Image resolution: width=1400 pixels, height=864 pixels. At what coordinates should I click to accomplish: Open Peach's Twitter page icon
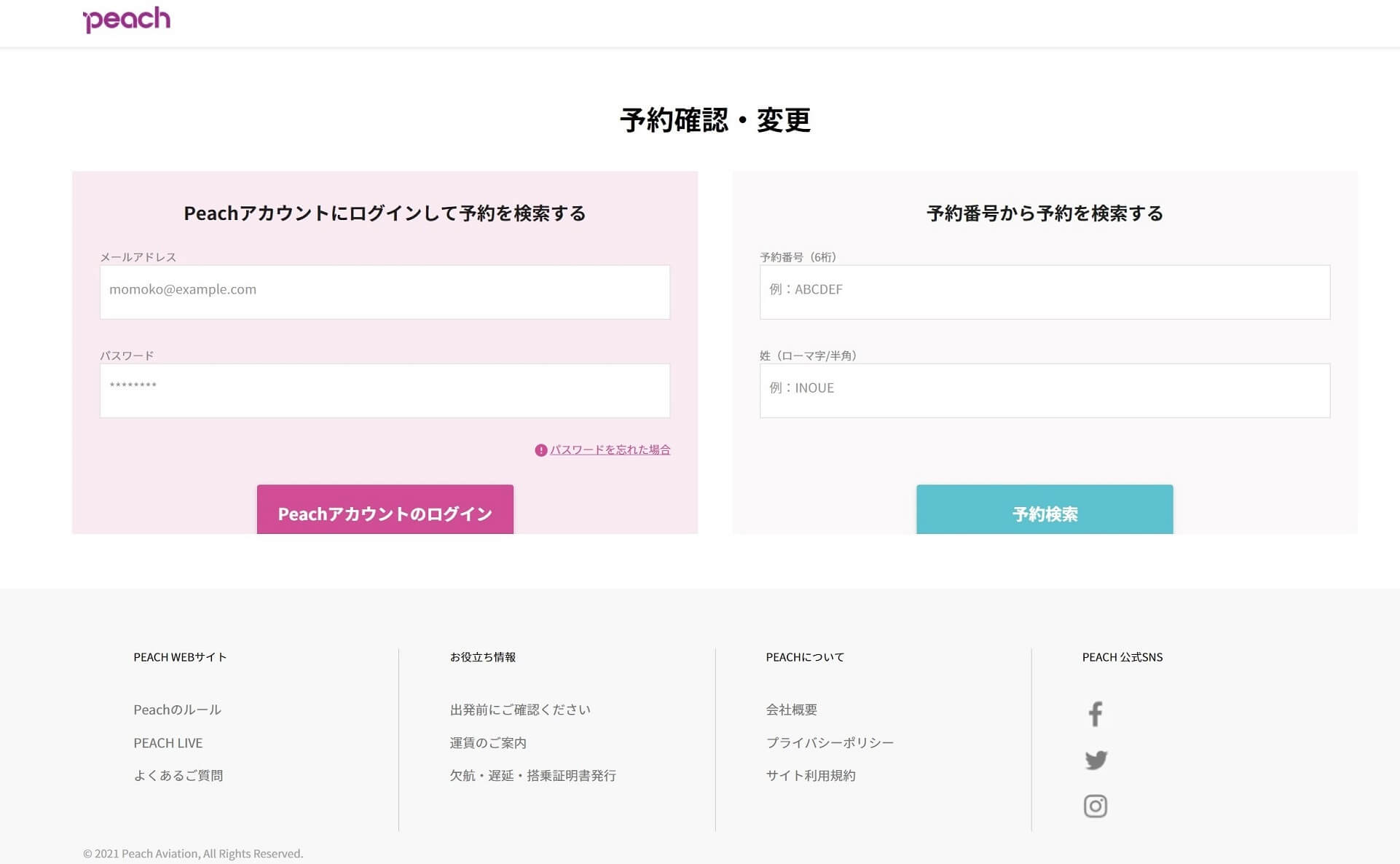click(x=1096, y=760)
